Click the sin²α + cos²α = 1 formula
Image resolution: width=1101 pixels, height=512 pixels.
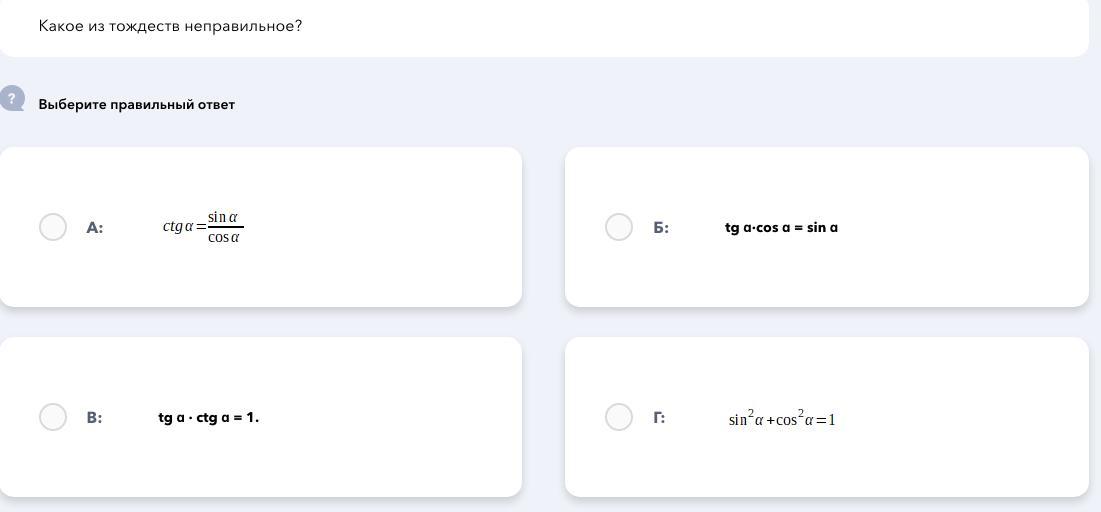[x=782, y=419]
